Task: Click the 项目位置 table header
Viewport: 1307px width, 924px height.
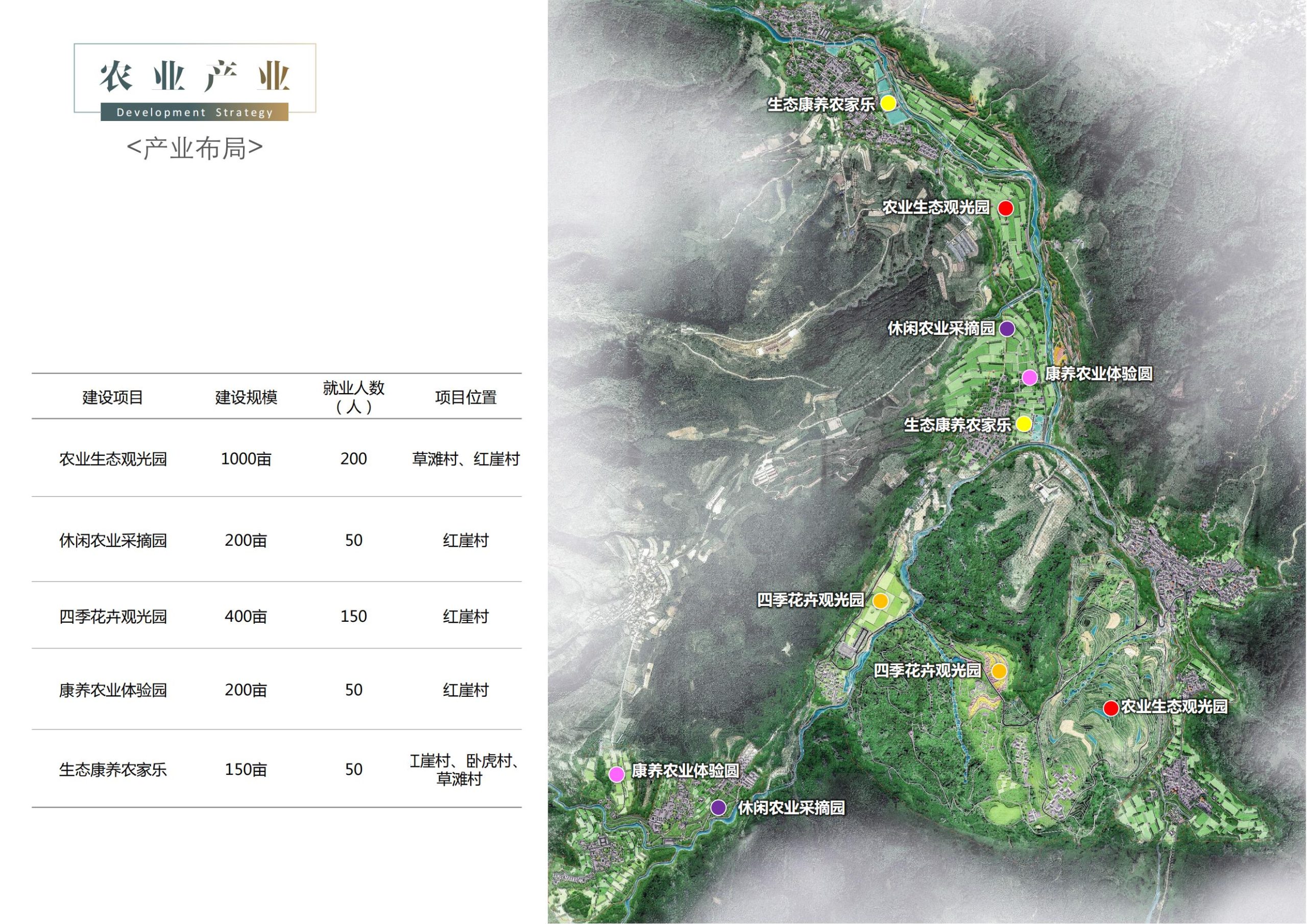Action: pos(466,397)
